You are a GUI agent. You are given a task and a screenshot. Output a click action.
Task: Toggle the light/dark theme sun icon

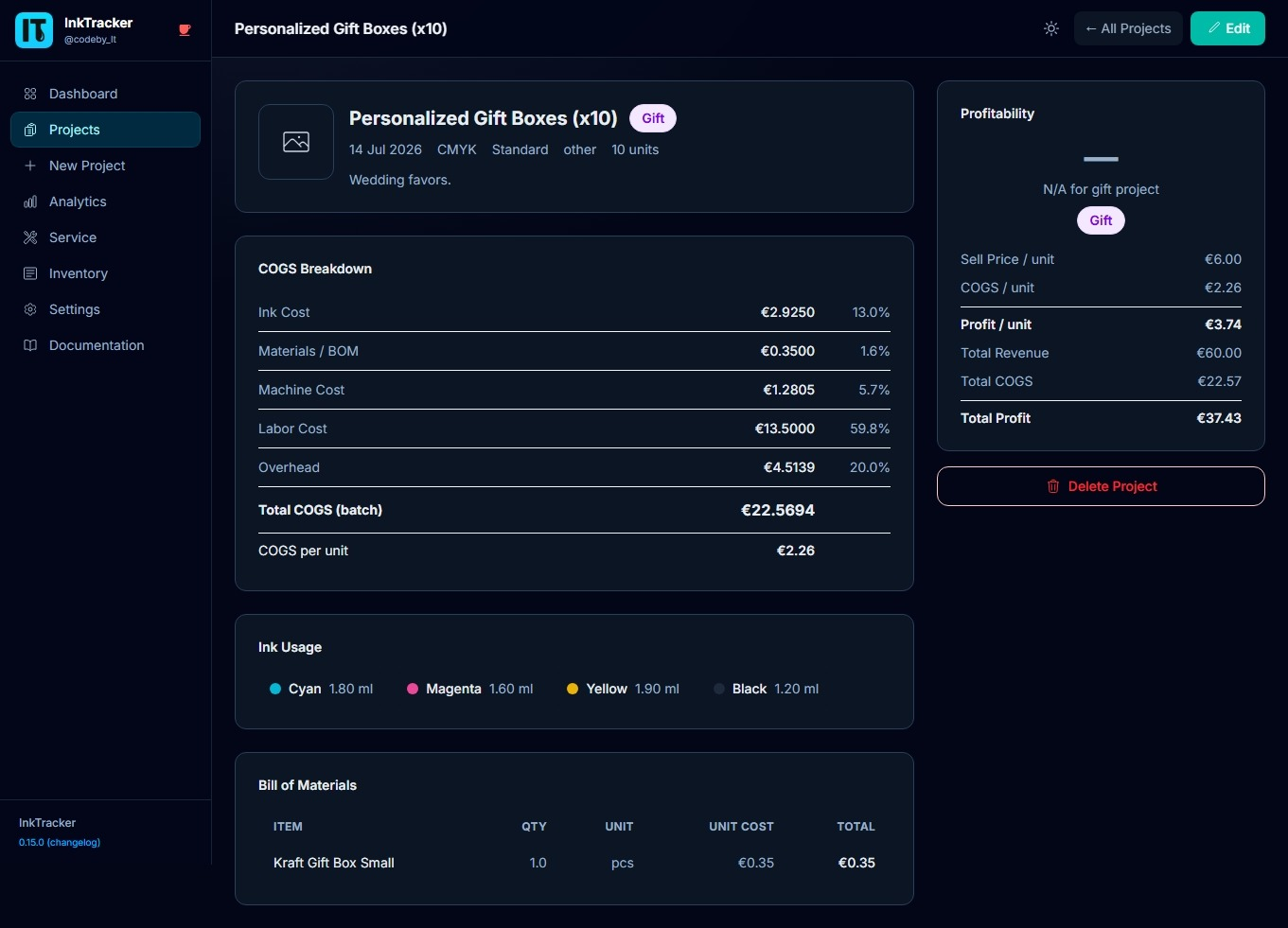tap(1051, 28)
